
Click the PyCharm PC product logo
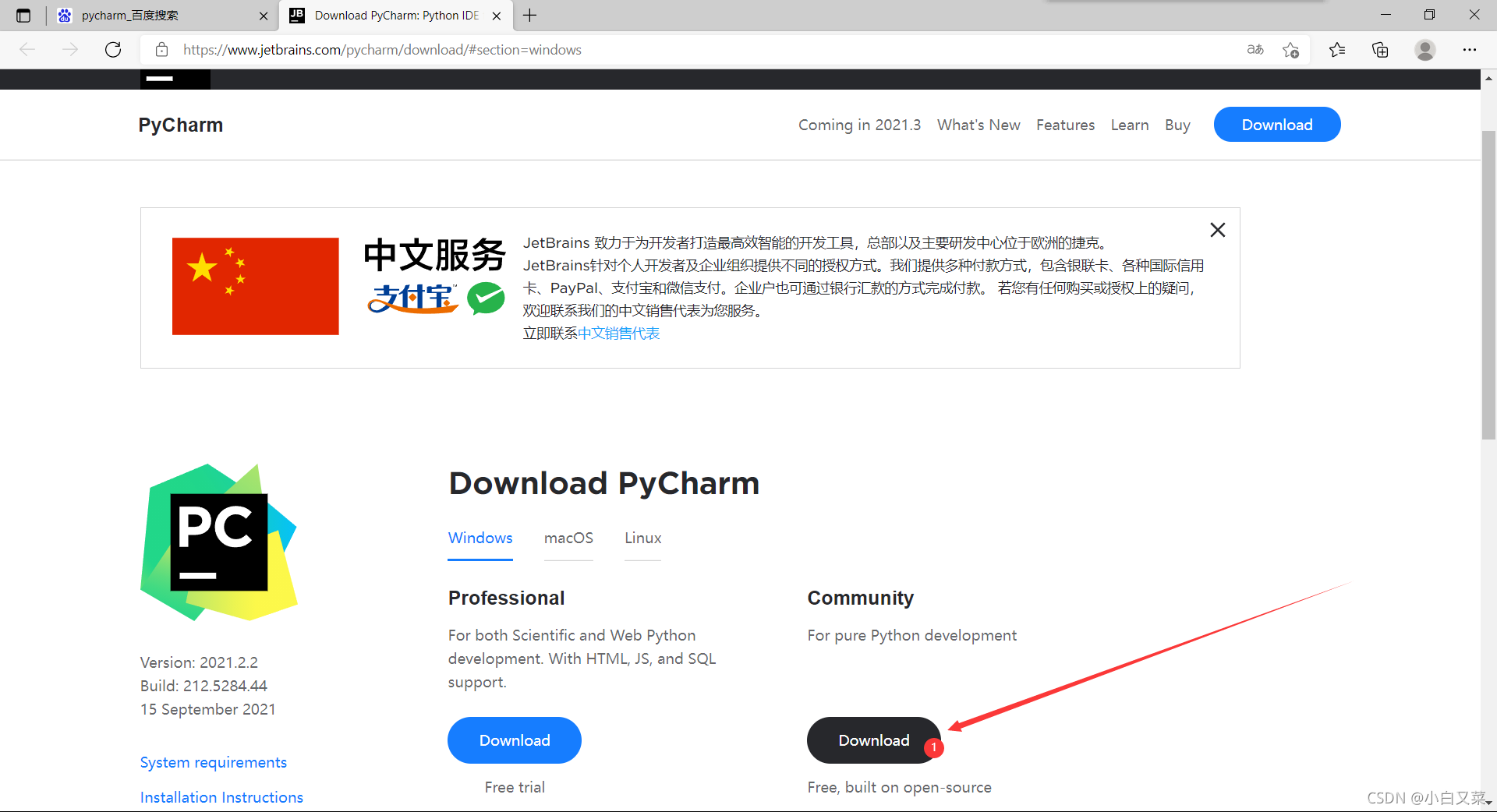coord(218,542)
